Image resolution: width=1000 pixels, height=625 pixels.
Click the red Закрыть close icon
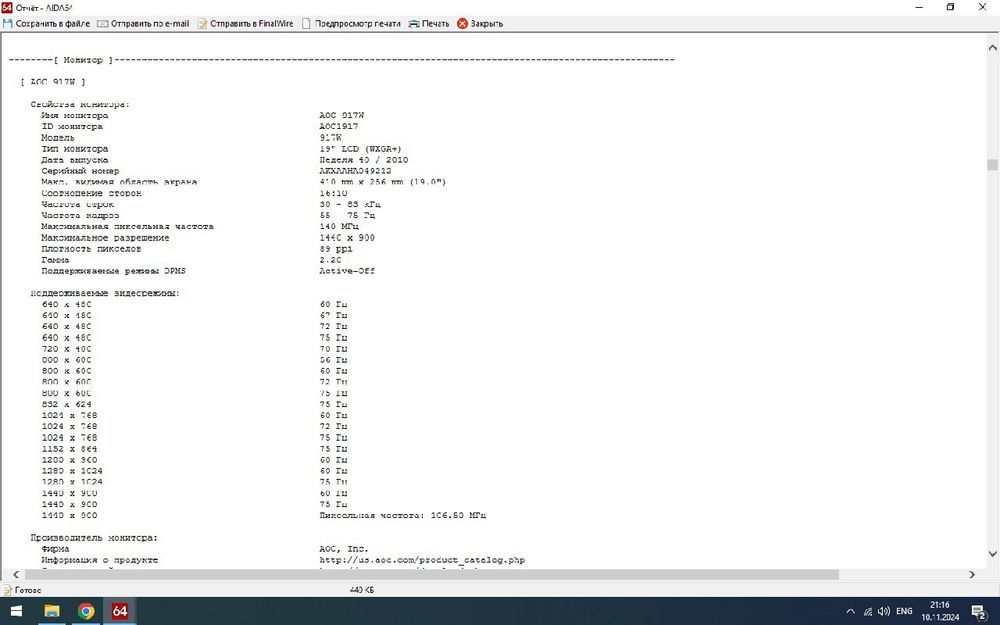[x=462, y=24]
